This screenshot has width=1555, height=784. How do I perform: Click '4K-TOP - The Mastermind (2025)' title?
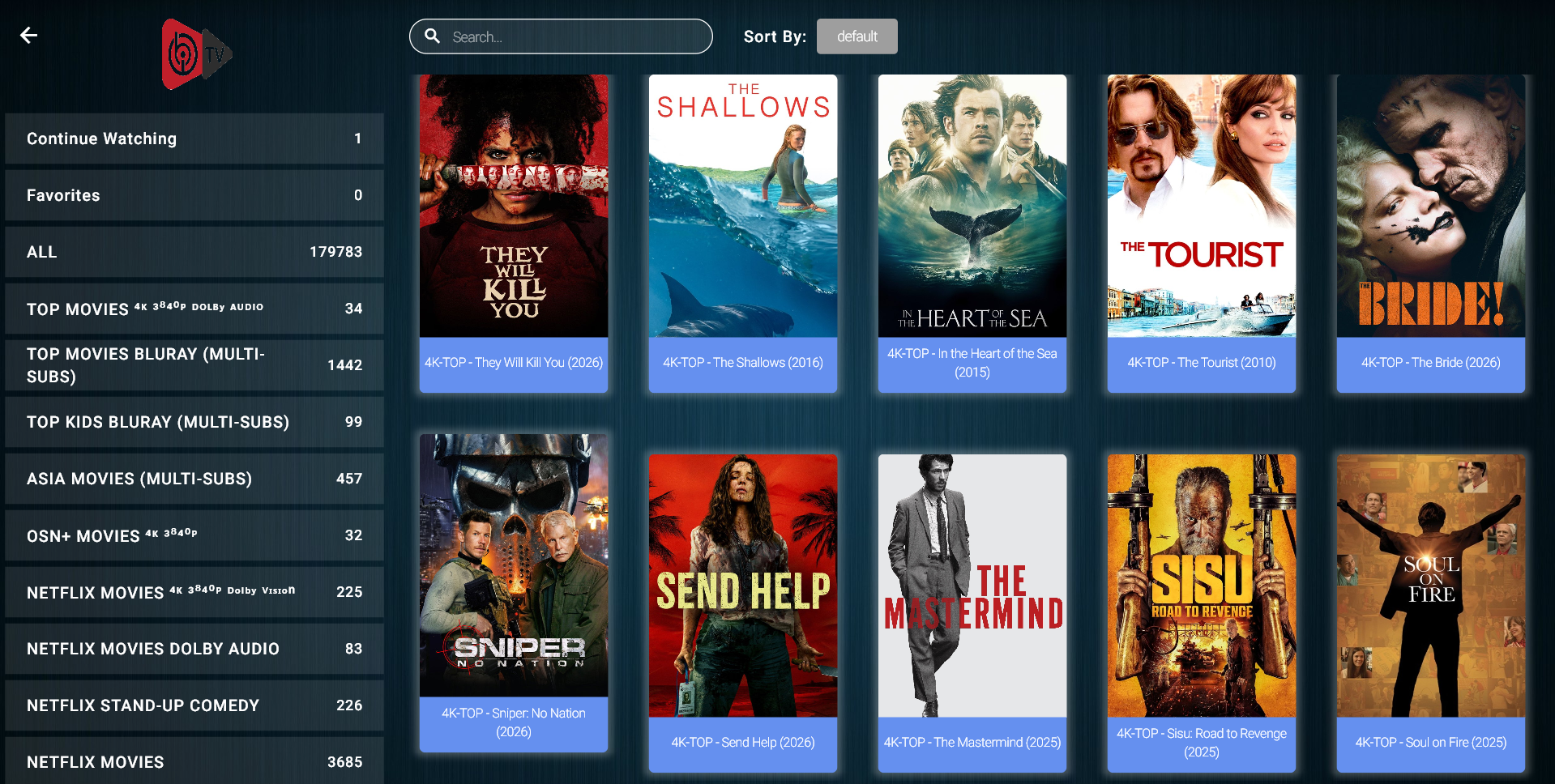(x=972, y=743)
